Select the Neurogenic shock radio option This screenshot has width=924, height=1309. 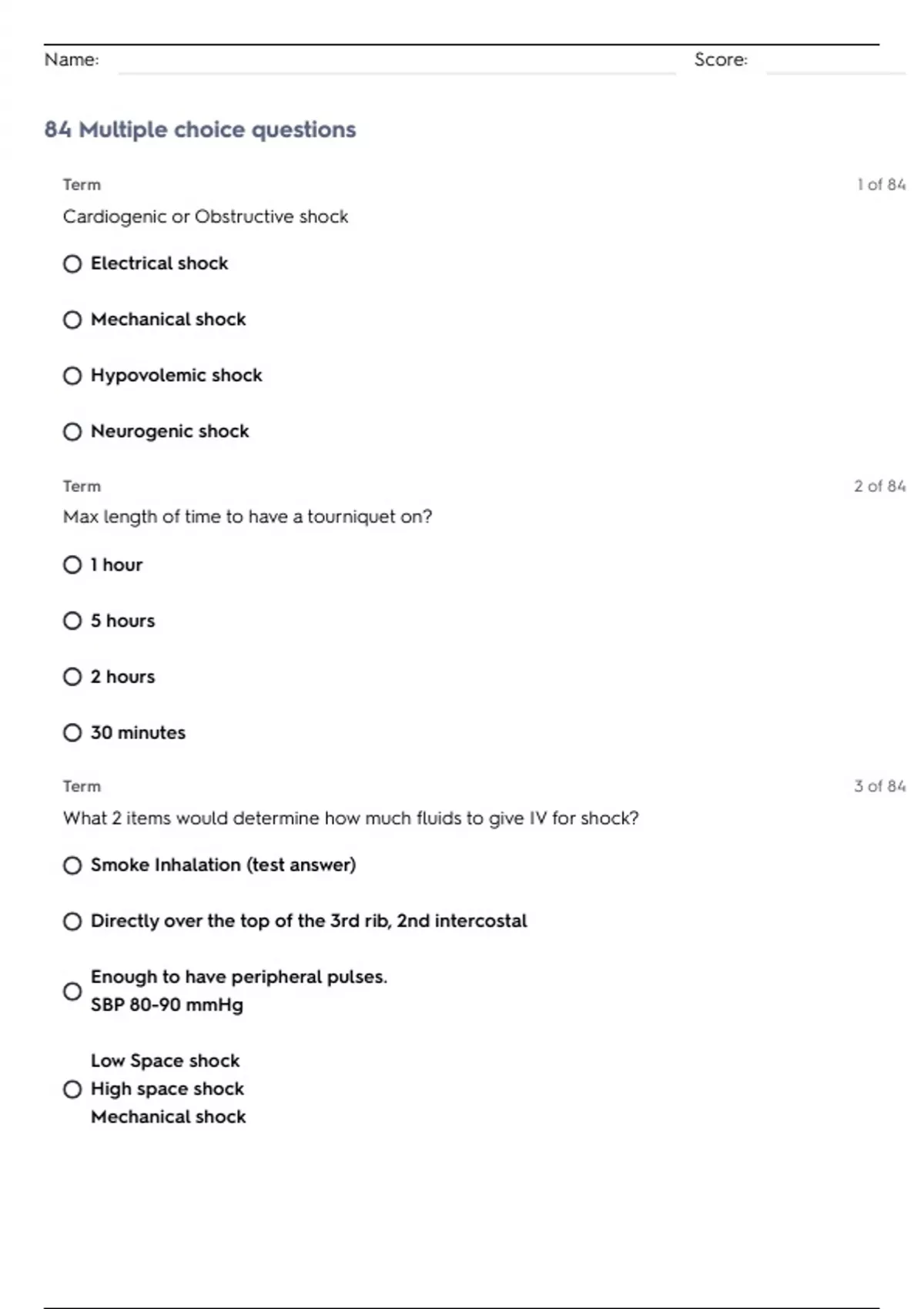[72, 432]
